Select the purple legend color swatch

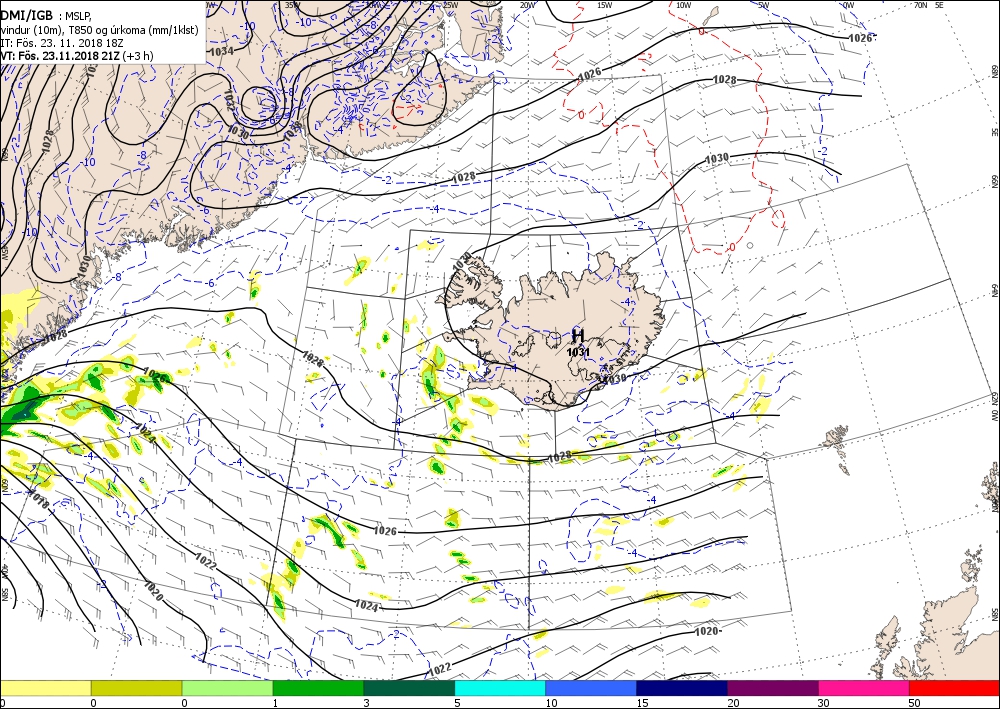point(772,688)
